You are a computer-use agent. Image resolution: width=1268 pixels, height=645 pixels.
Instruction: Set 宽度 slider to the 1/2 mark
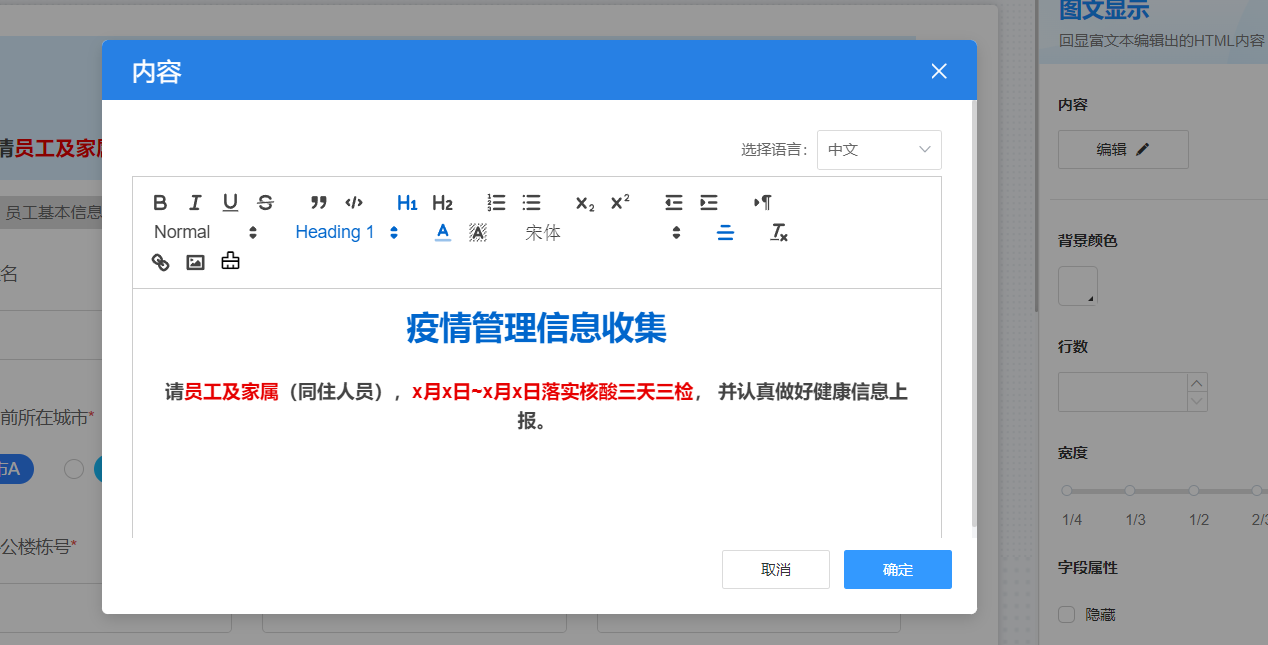[x=1193, y=491]
